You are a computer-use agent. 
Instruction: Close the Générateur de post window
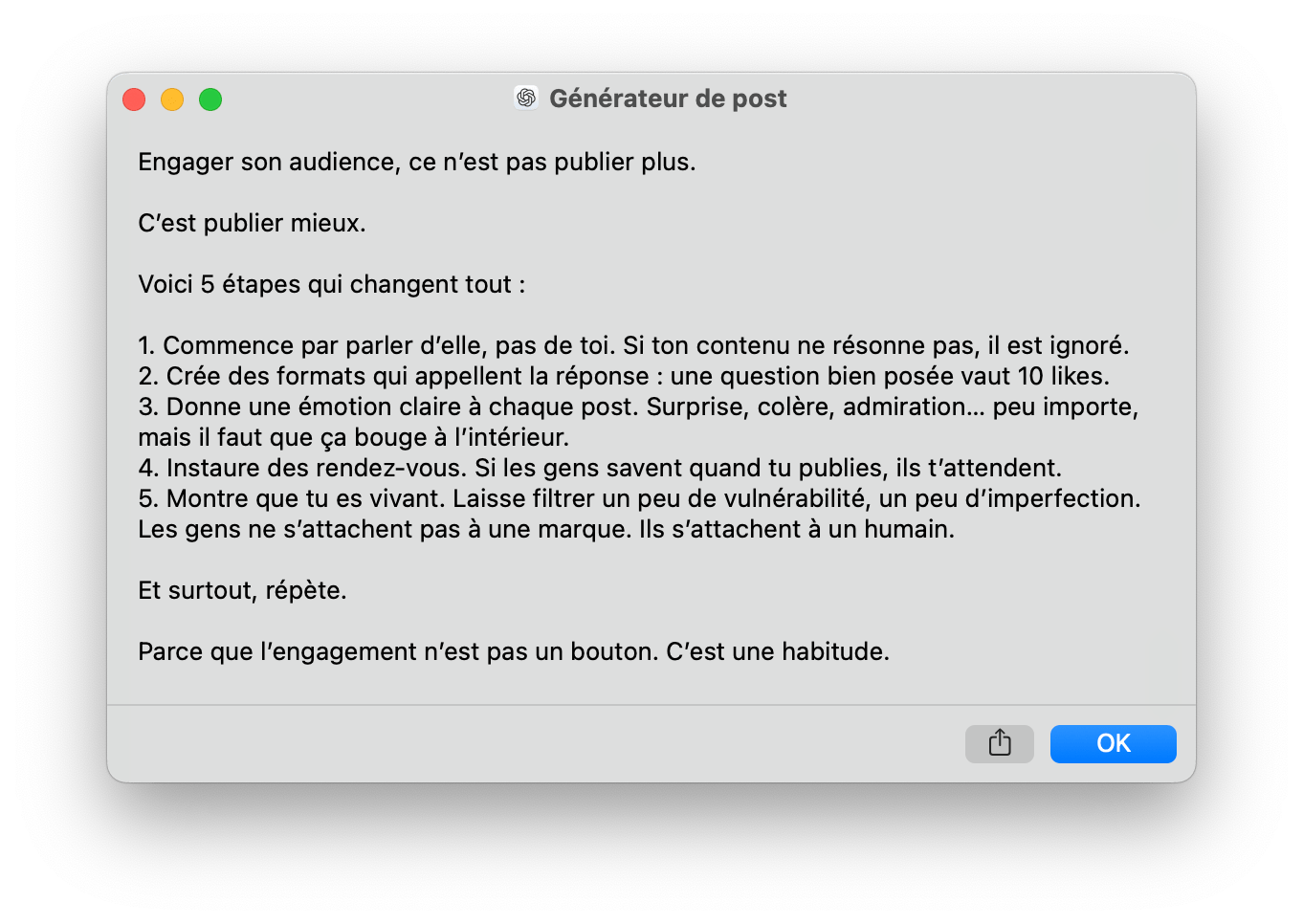tap(134, 99)
